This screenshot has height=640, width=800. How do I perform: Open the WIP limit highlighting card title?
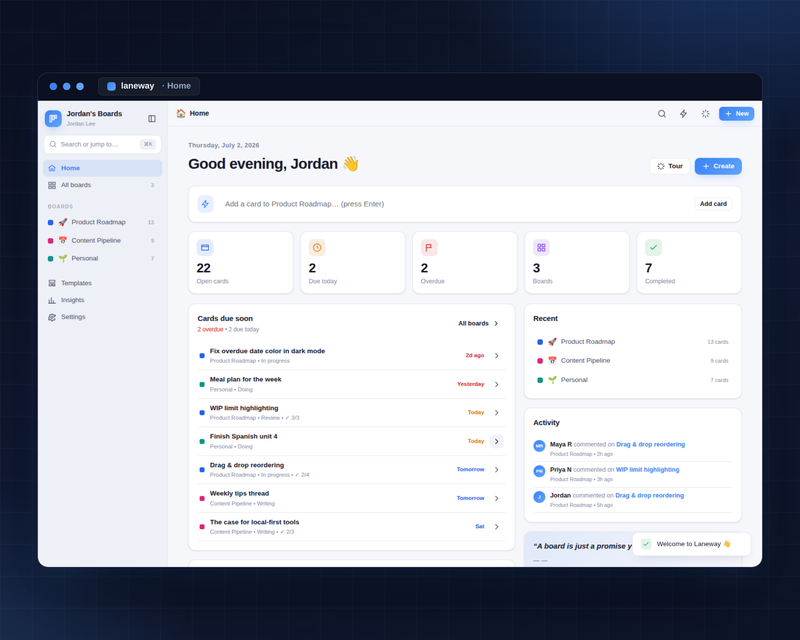coord(244,408)
